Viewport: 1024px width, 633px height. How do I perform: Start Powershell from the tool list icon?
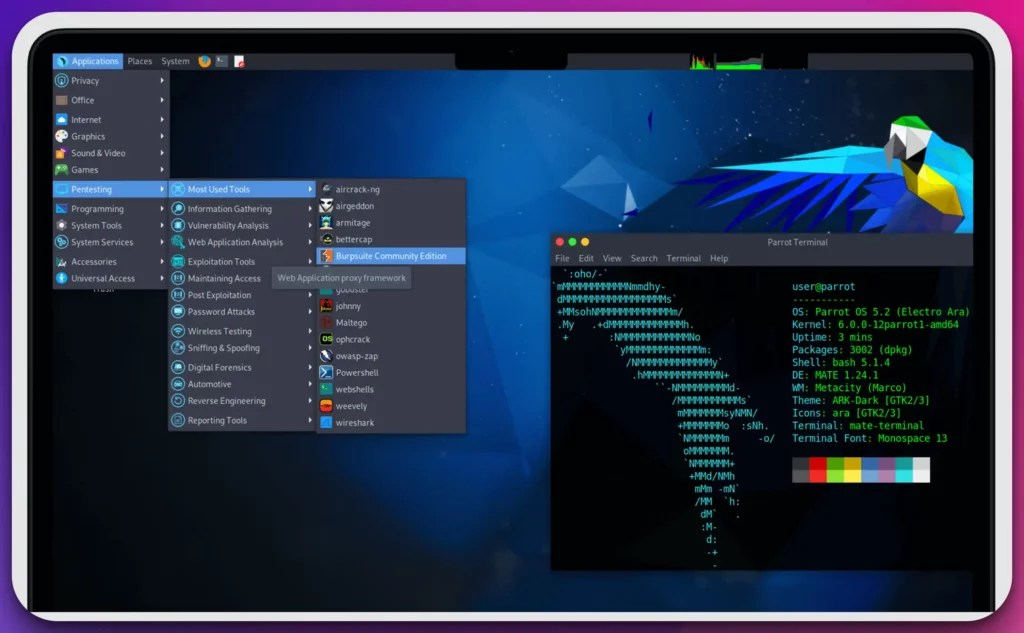tap(326, 372)
